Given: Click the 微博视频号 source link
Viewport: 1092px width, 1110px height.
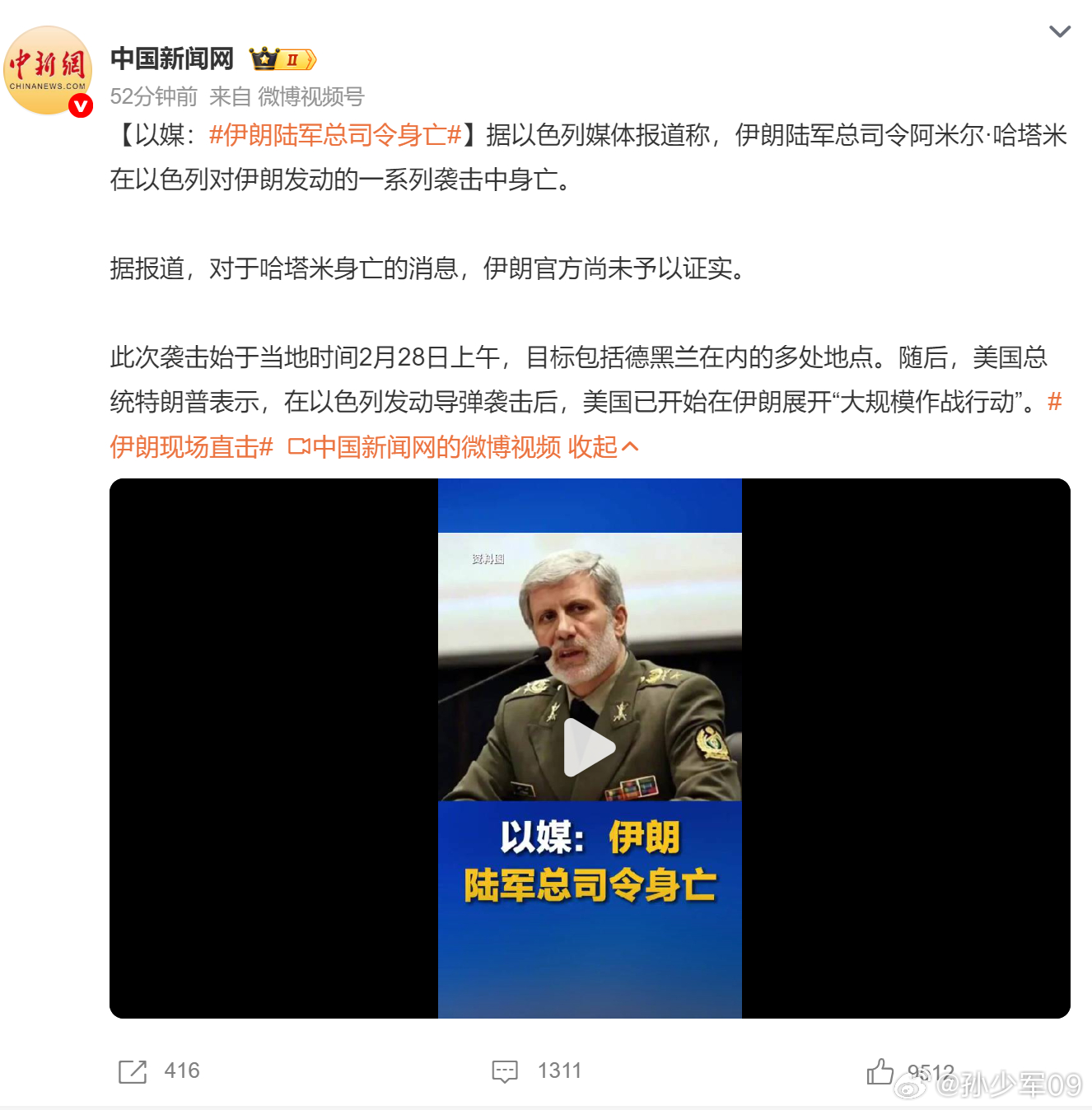Looking at the screenshot, I should tap(311, 97).
